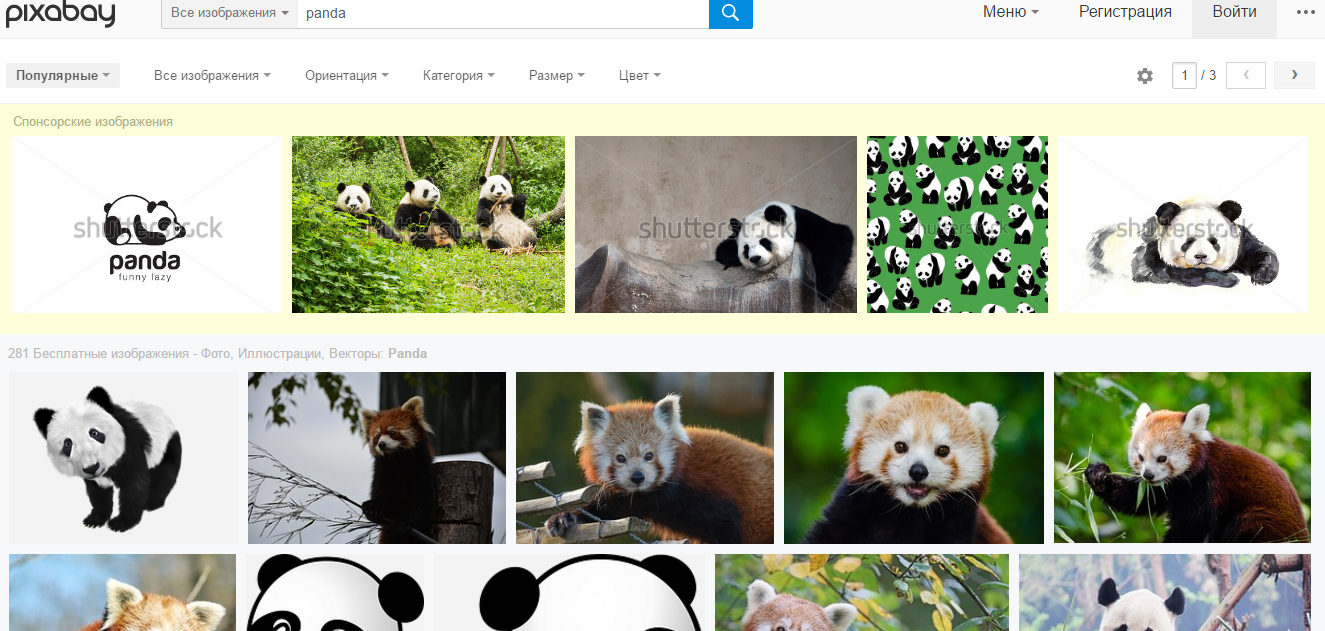Expand the Все изображения filter dropdown

click(212, 75)
